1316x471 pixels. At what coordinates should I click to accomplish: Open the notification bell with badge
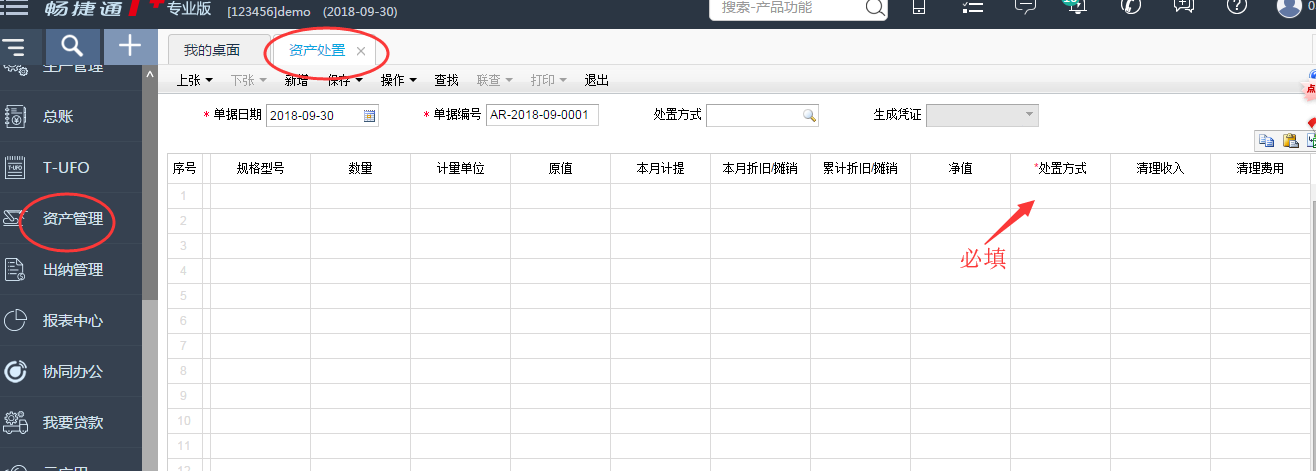[x=1075, y=6]
